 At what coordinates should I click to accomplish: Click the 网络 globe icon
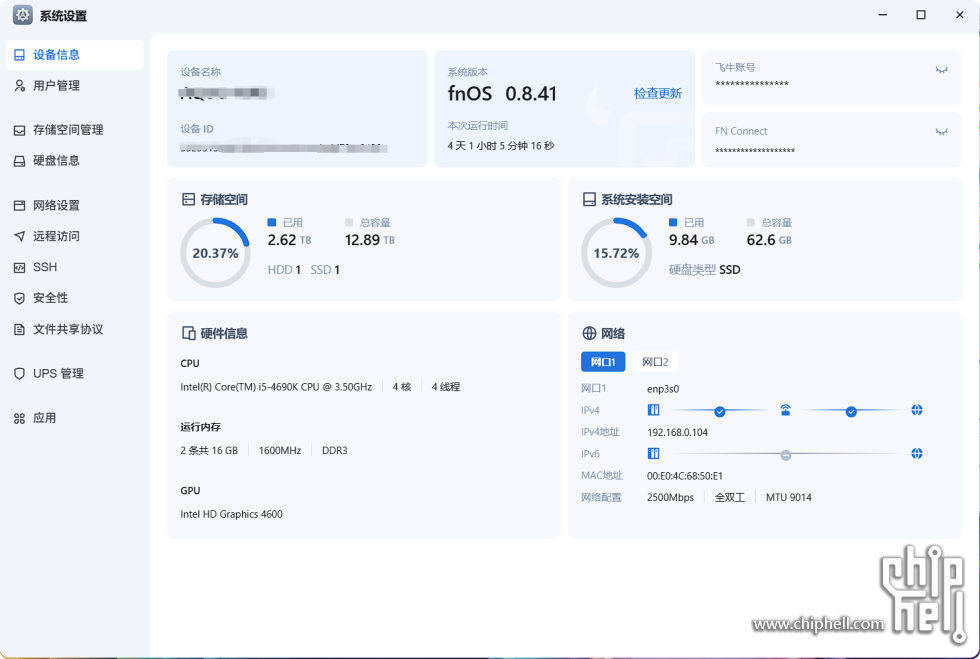coord(589,333)
